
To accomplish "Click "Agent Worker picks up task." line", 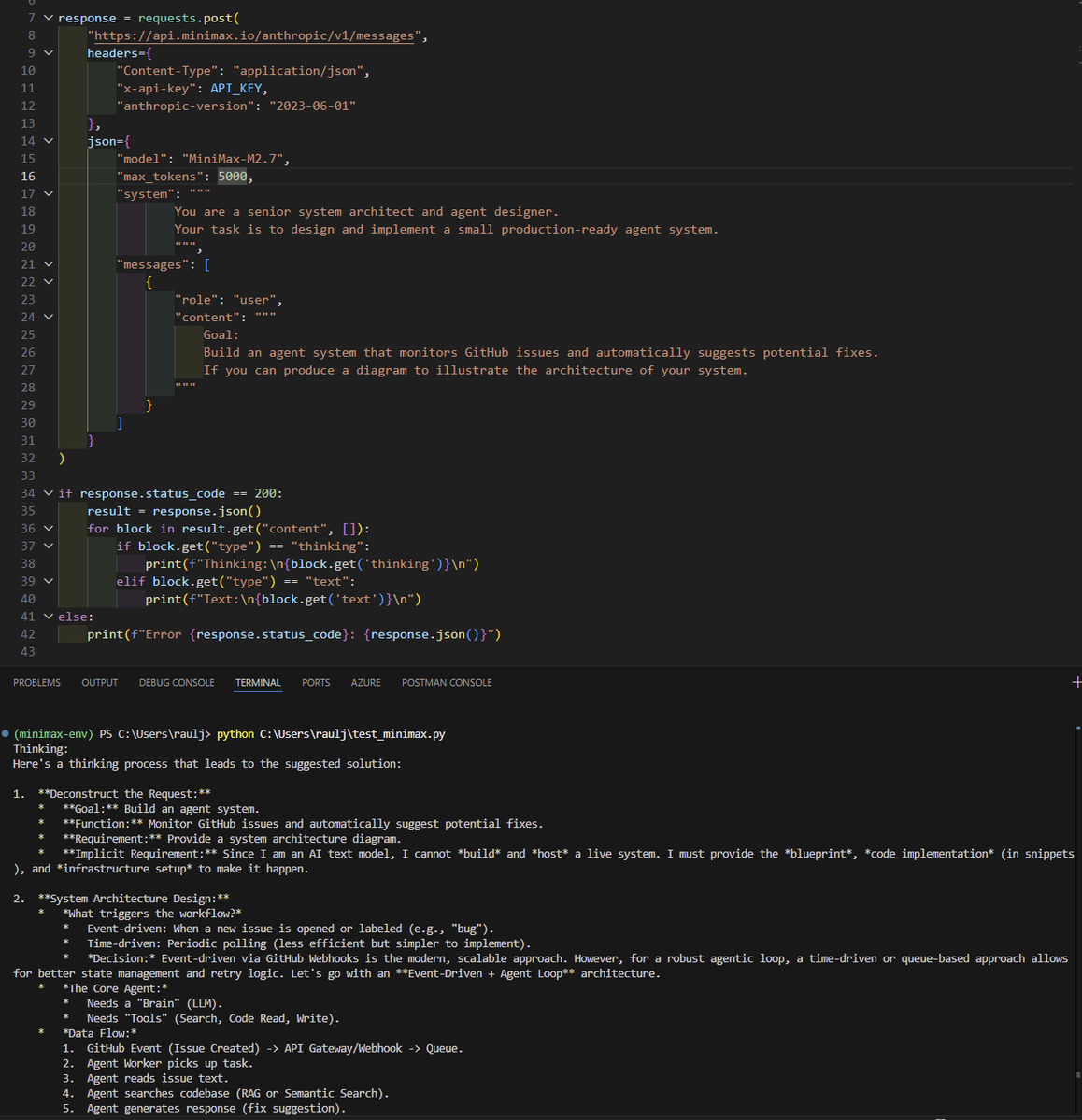I will click(170, 1064).
